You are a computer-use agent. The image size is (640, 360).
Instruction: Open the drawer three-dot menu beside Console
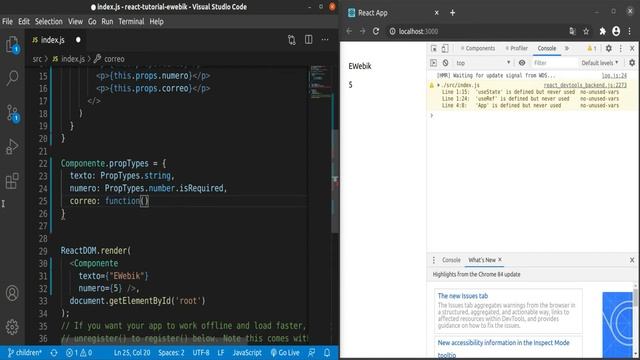[433, 260]
